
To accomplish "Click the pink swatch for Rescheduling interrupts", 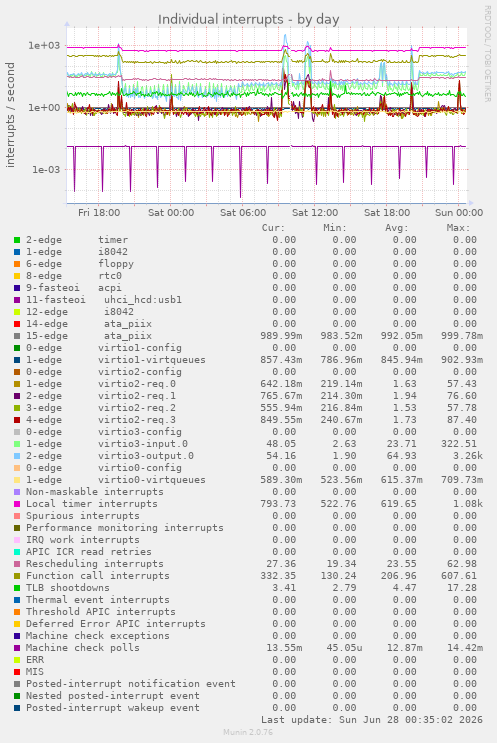I will pyautogui.click(x=17, y=564).
